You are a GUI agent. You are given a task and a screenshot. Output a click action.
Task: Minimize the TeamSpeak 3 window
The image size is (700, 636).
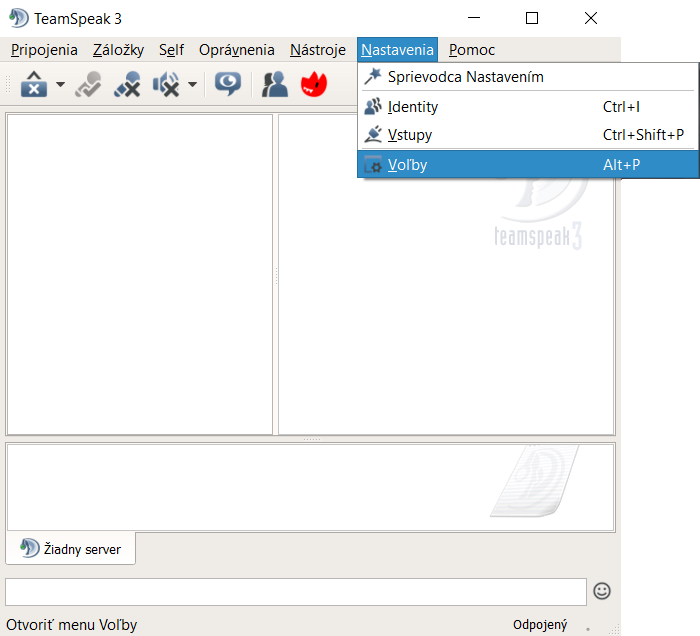(x=474, y=18)
